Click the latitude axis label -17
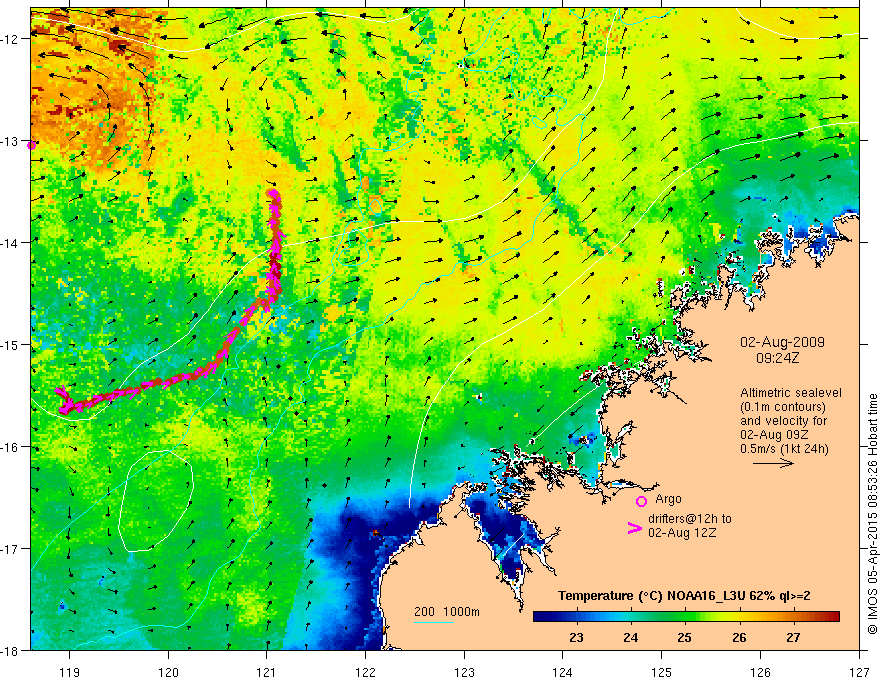This screenshot has width=880, height=680. tap(11, 549)
